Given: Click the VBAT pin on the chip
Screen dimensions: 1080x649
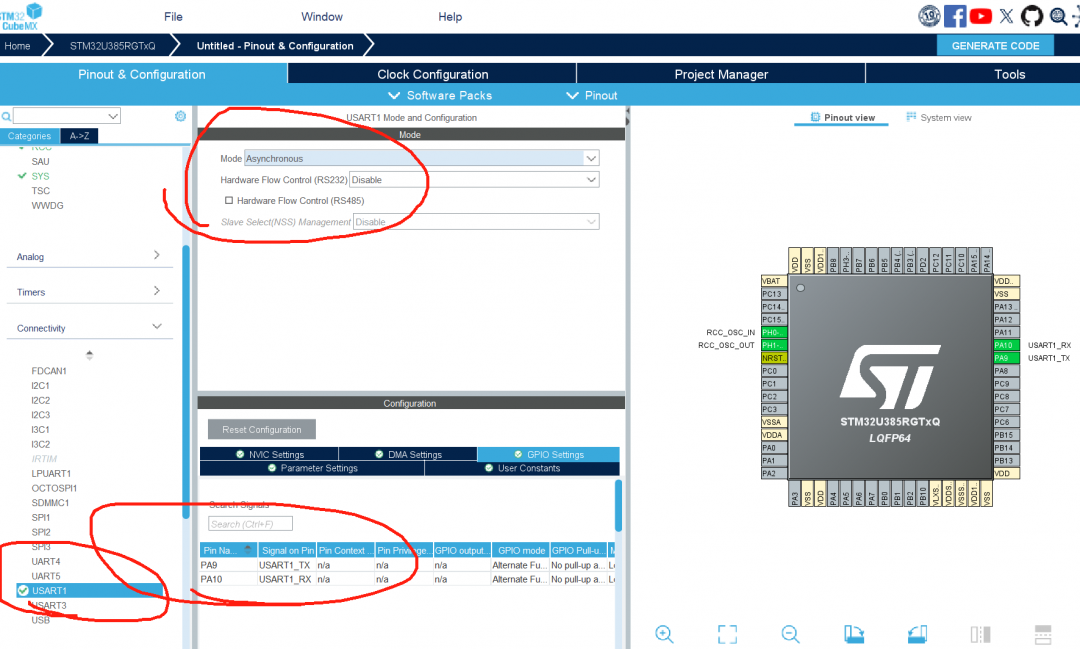Looking at the screenshot, I should (773, 281).
